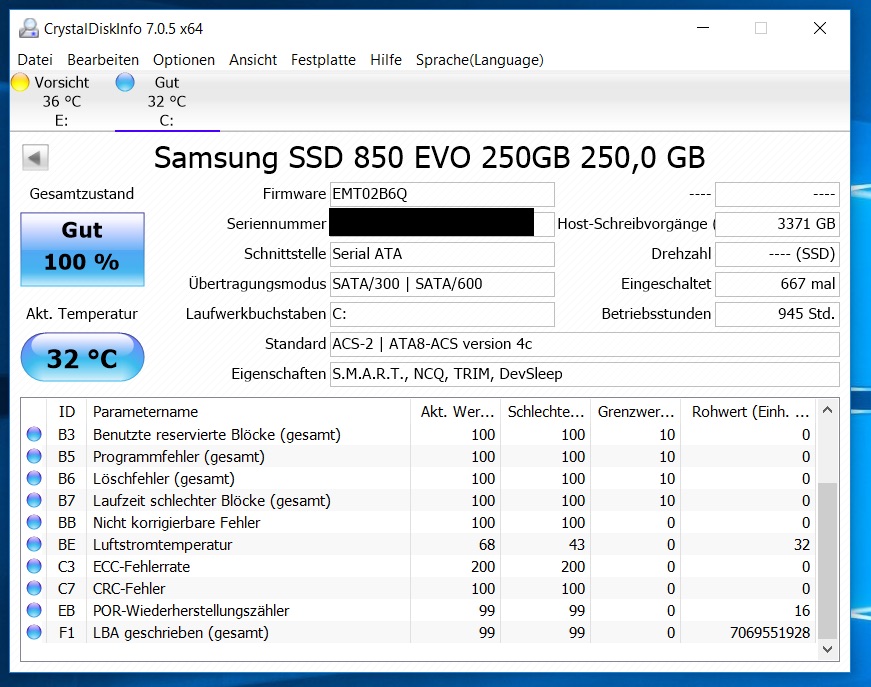Screen dimensions: 871x687
Task: Click the 32 °C temperature button
Action: [82, 357]
